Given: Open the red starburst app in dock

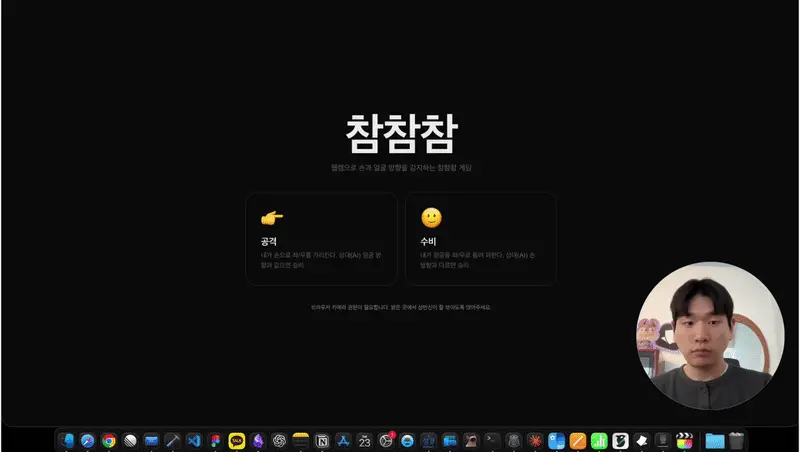Looking at the screenshot, I should pyautogui.click(x=535, y=441).
